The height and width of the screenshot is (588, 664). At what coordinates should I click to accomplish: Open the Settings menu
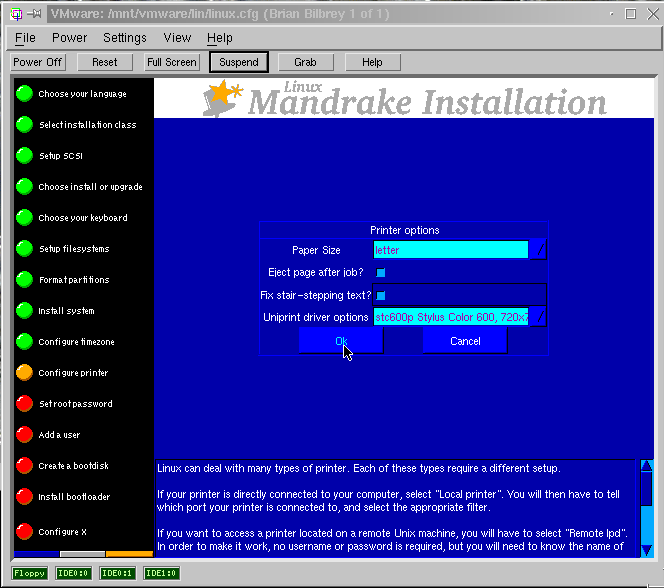pos(125,38)
